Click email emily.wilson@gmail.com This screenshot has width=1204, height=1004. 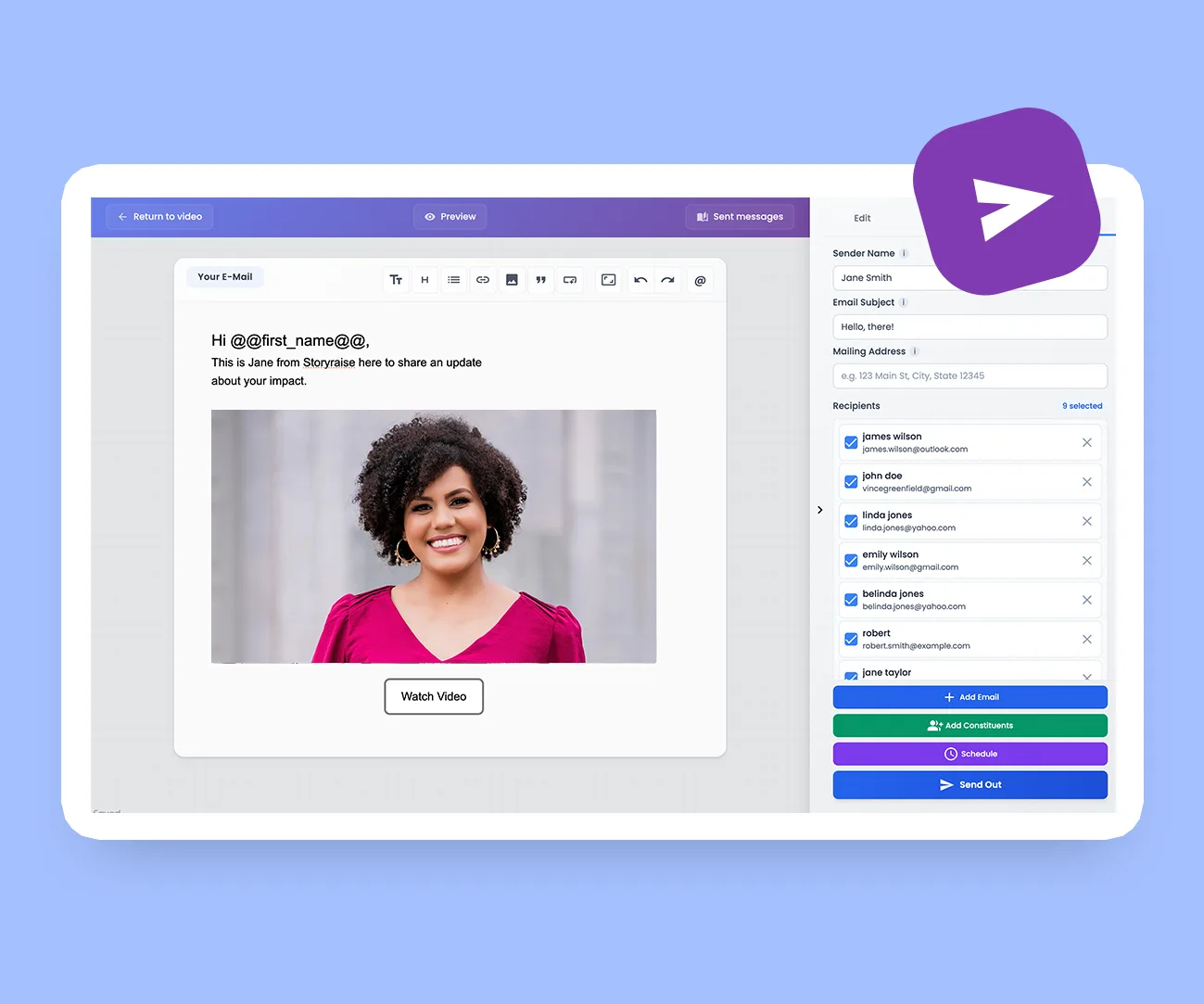(x=910, y=567)
